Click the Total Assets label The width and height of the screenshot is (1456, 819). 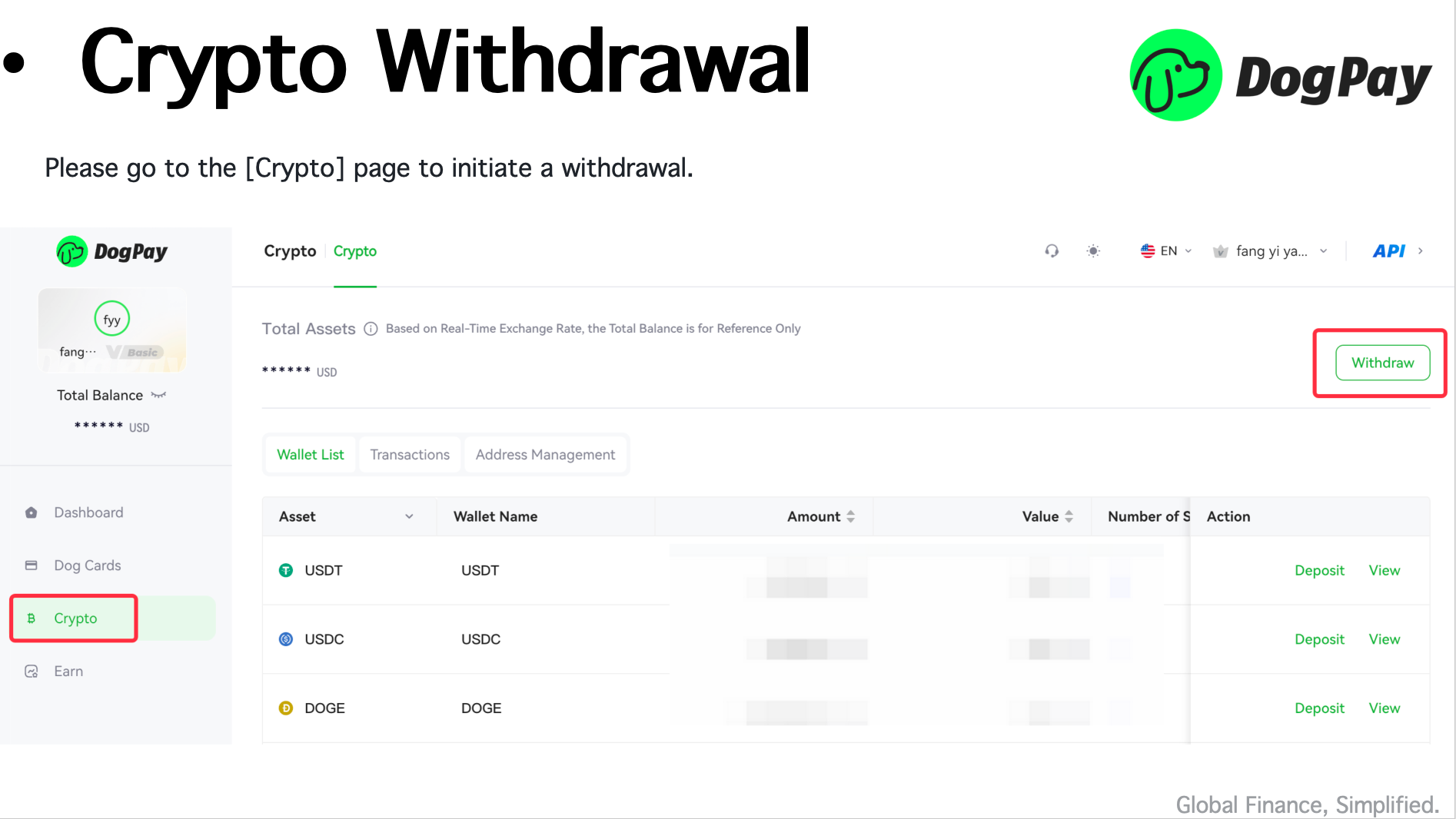click(308, 329)
